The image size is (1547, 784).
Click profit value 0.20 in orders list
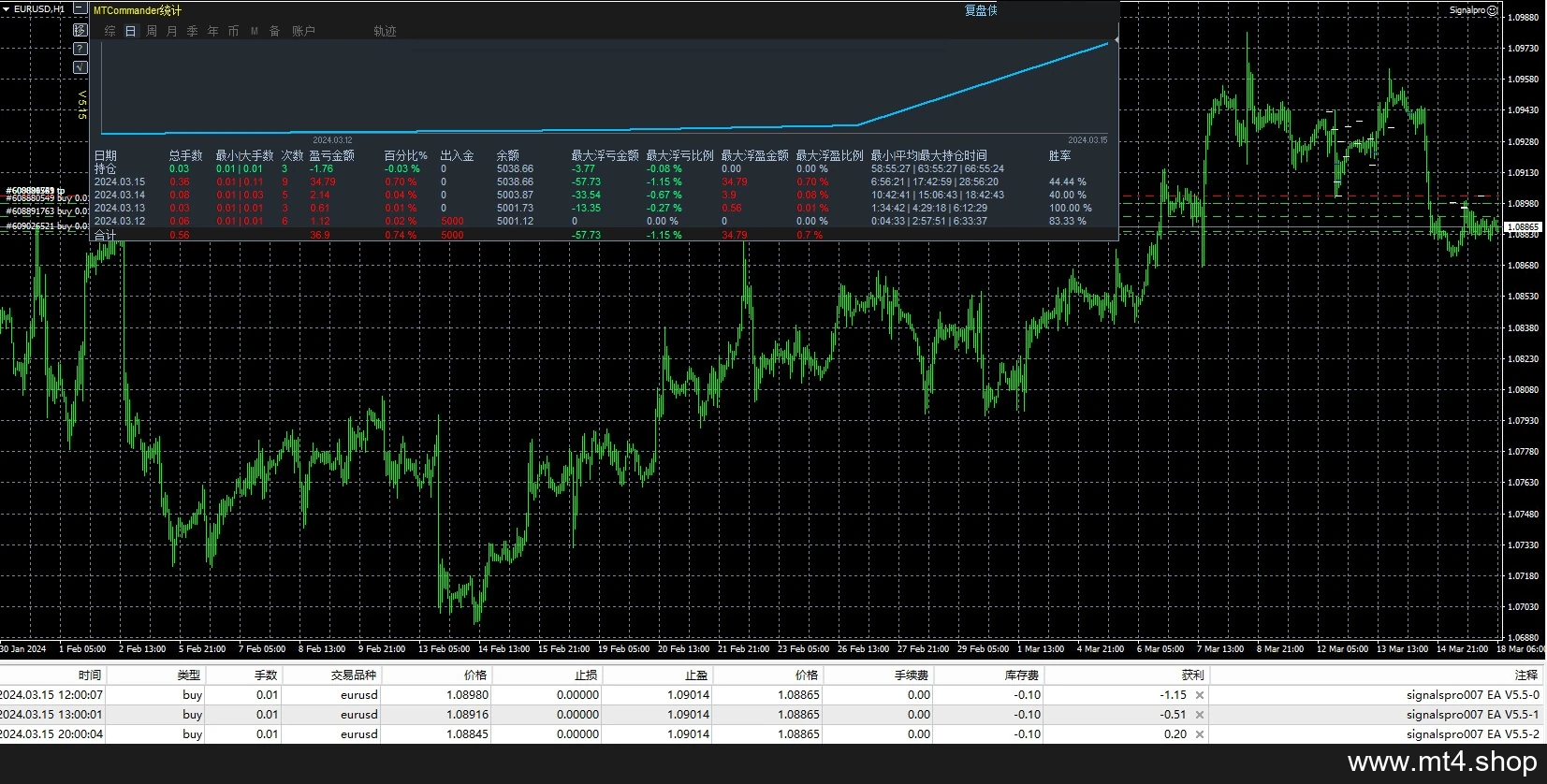coord(1176,734)
